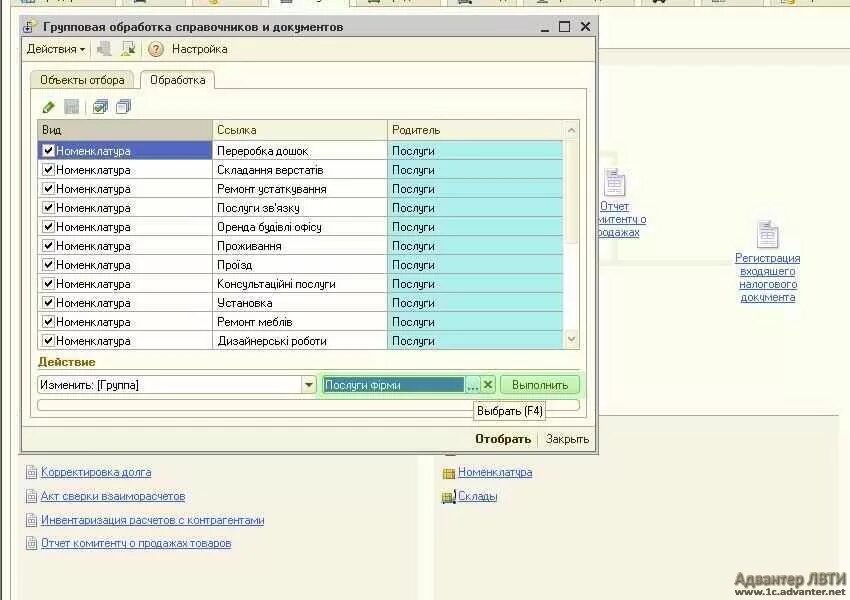Switch to the Обработка tab

click(178, 80)
